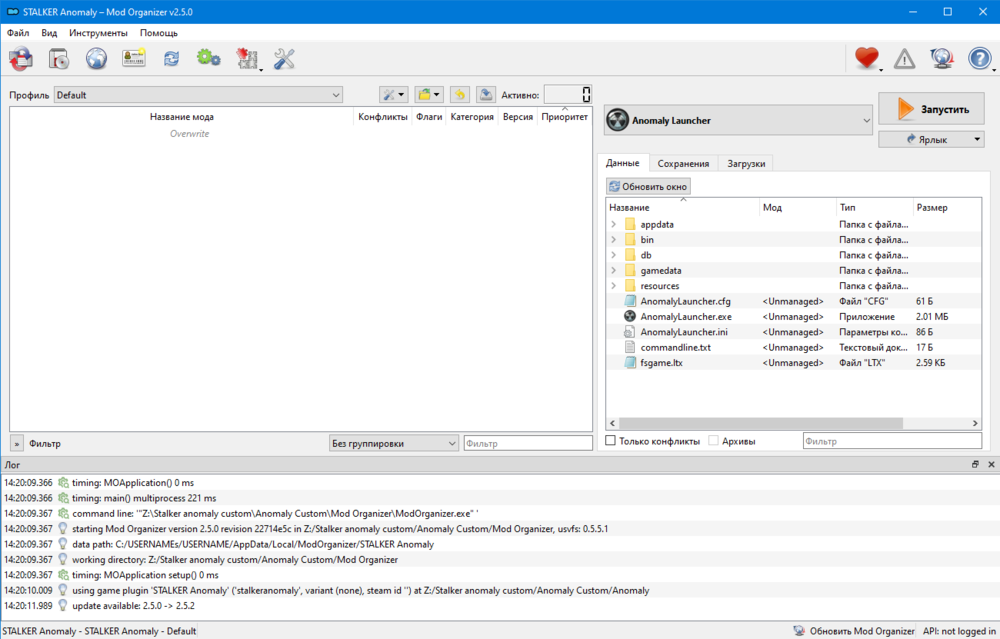
Task: Click install mod from archive icon
Action: 59,58
